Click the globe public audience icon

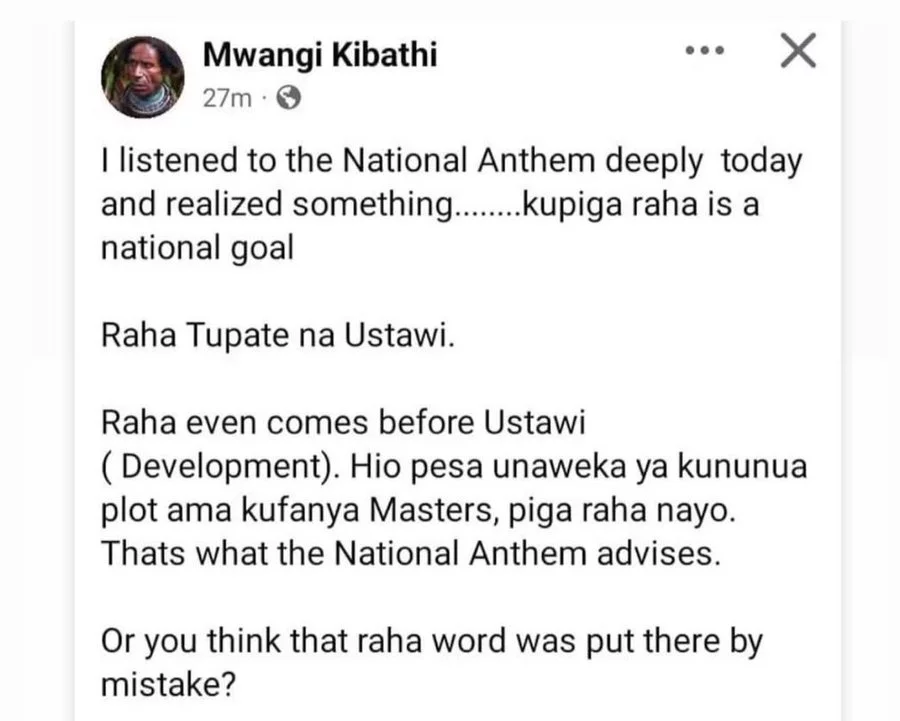point(287,98)
